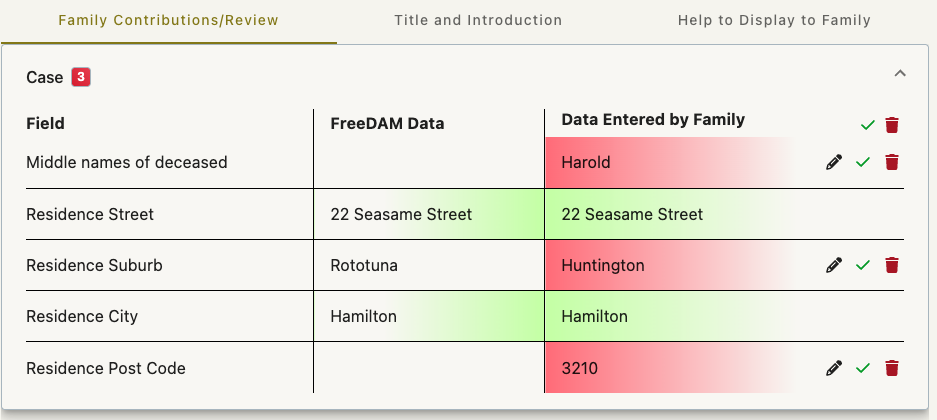This screenshot has height=420, width=937.
Task: Accept the 3210 post code entry
Action: click(x=862, y=367)
